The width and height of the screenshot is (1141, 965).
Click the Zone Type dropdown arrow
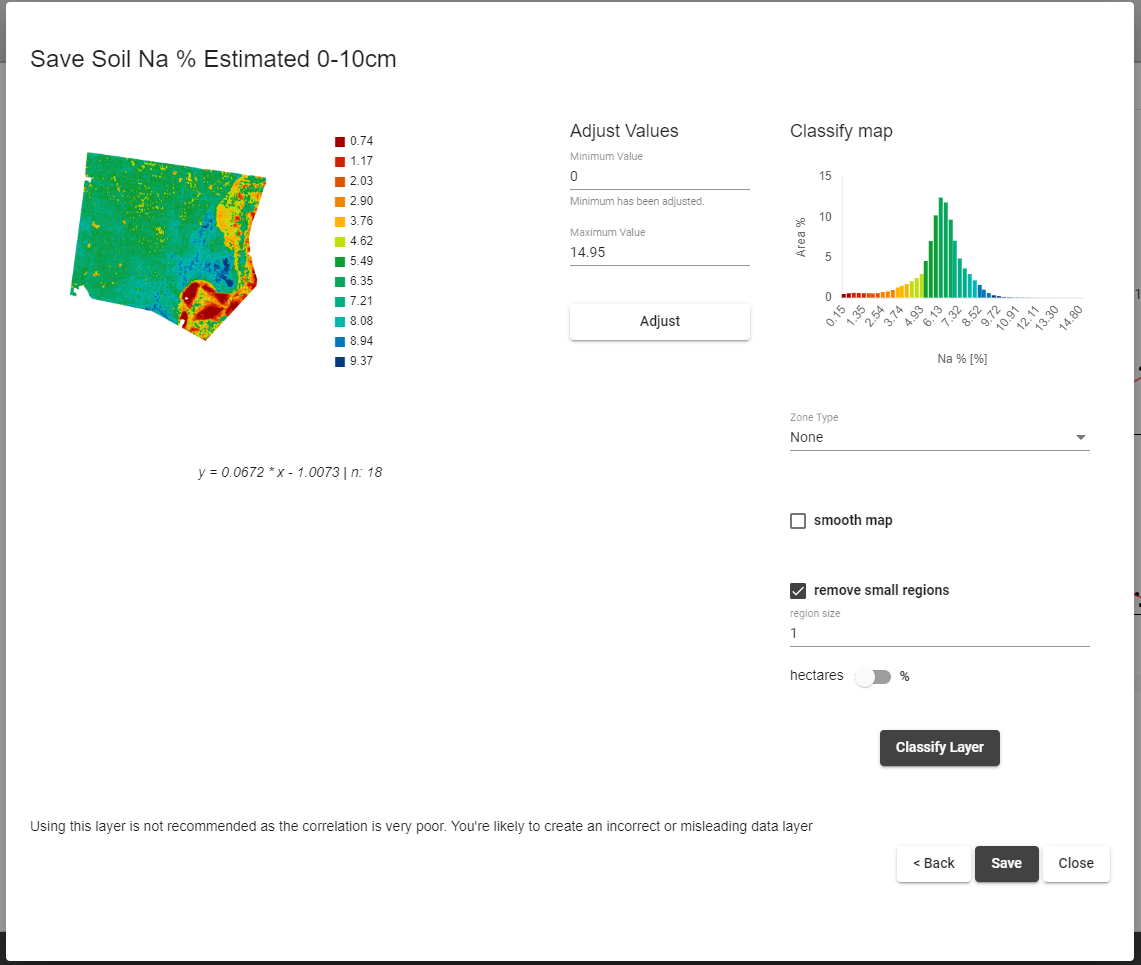[x=1081, y=437]
